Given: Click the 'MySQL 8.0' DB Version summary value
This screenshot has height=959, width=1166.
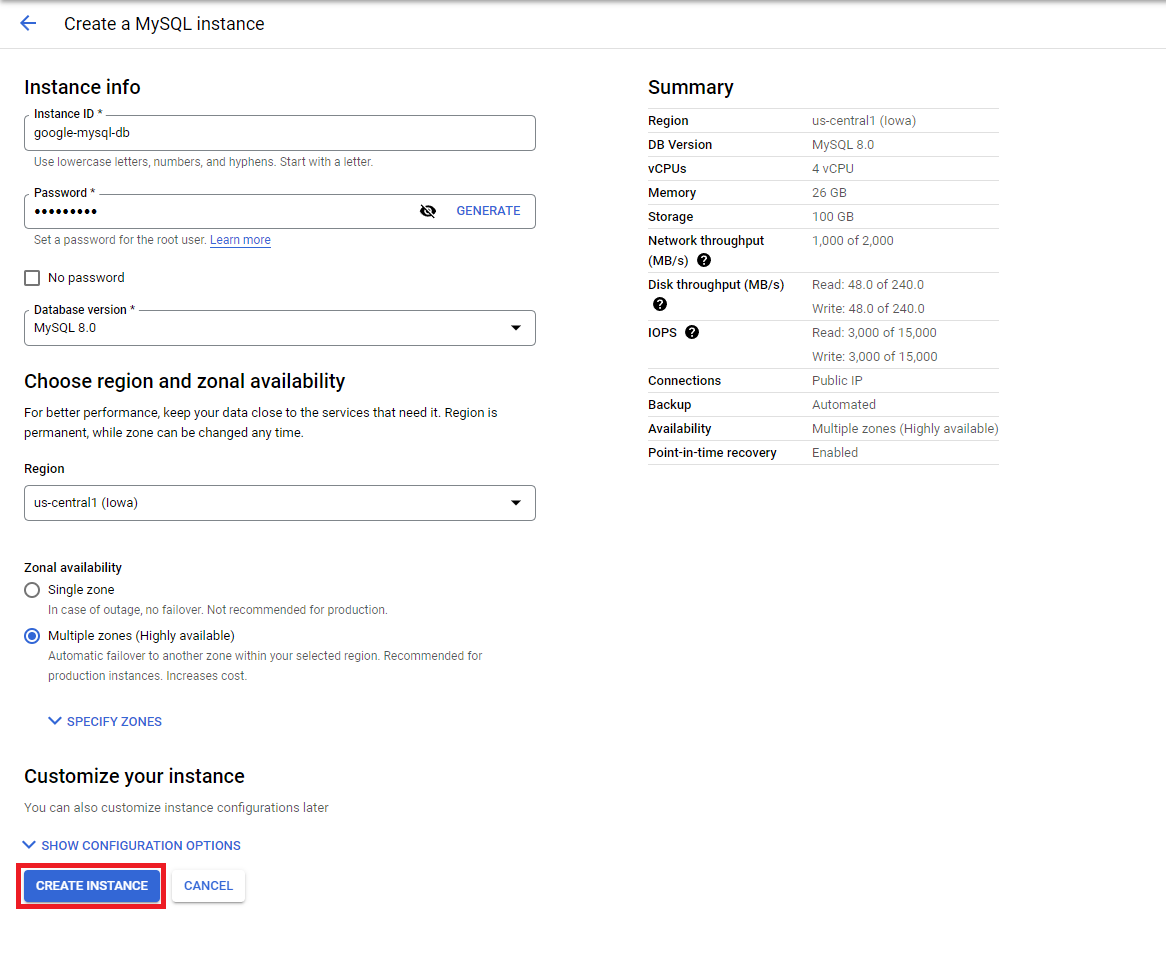Looking at the screenshot, I should click(843, 144).
